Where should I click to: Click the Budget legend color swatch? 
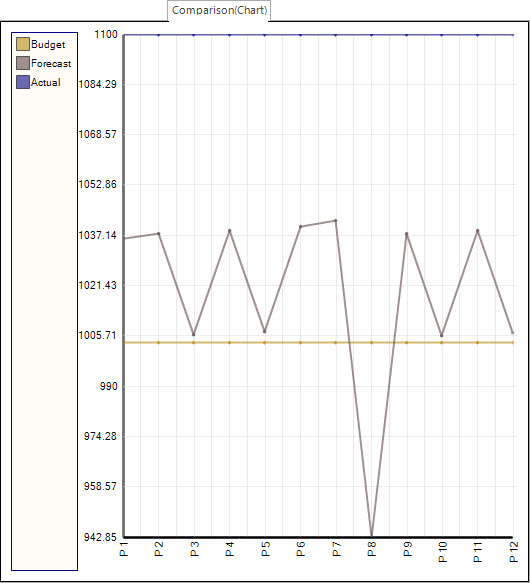[x=23, y=44]
